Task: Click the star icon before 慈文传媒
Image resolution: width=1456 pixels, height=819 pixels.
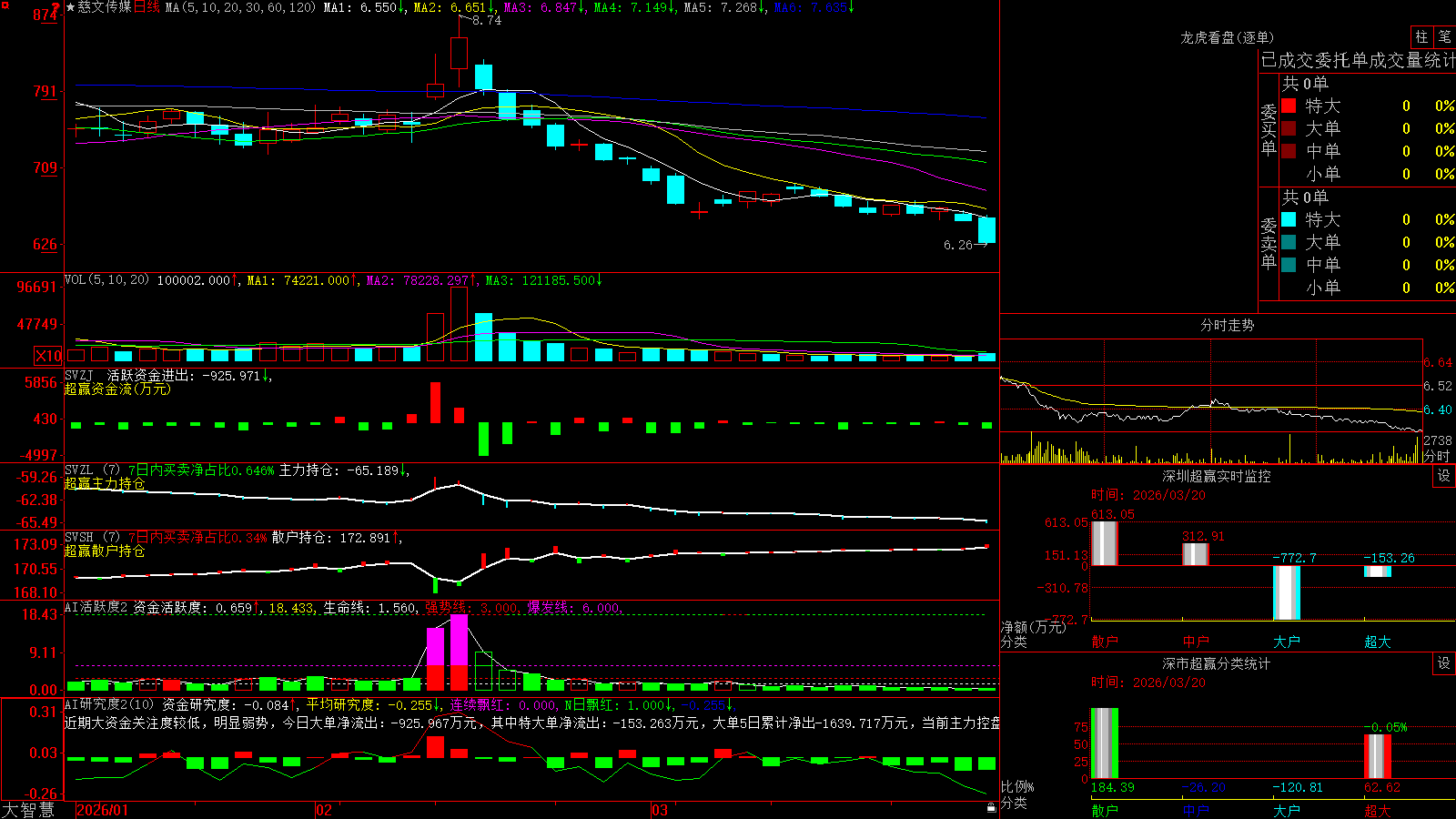Action: pos(71,7)
